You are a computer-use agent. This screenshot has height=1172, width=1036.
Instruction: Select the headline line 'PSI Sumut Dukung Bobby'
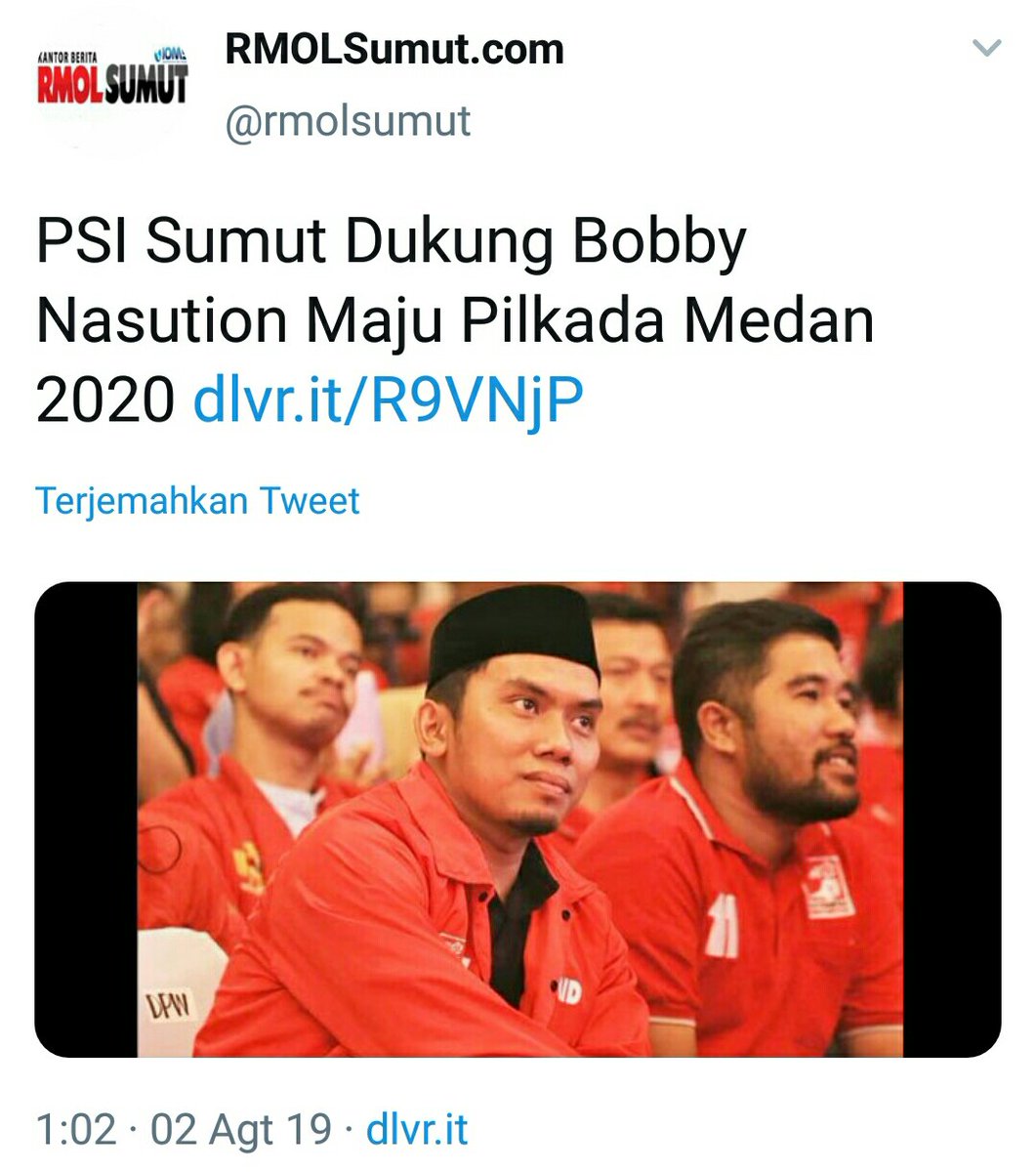(x=391, y=241)
